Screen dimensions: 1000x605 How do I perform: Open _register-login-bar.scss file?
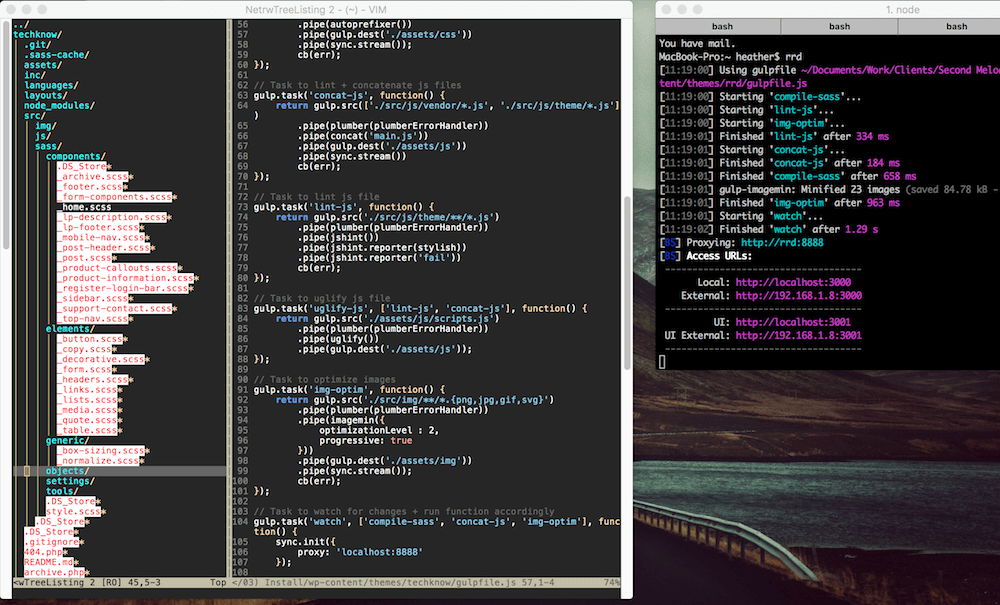[123, 289]
